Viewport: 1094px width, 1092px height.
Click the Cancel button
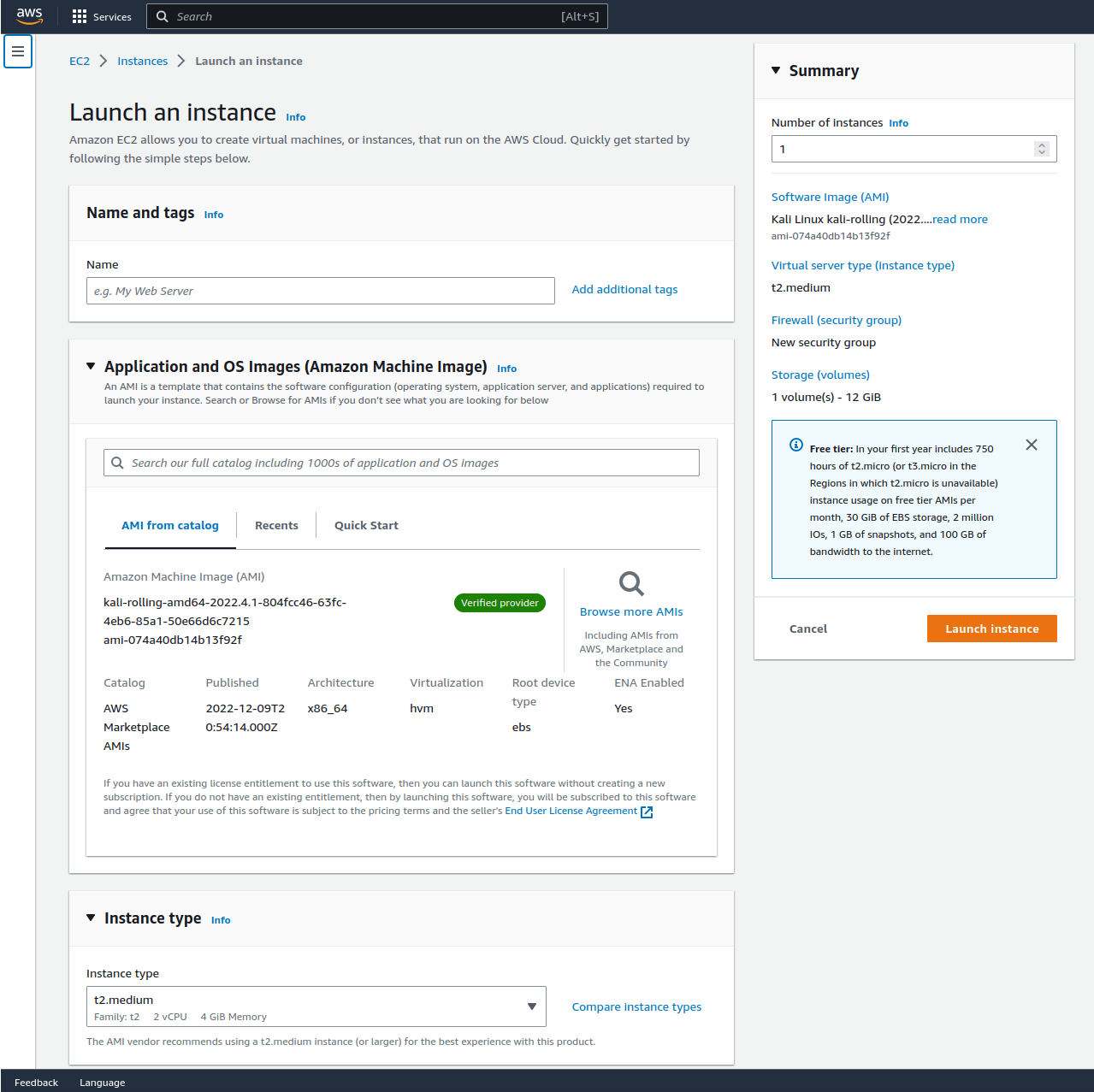click(x=807, y=629)
